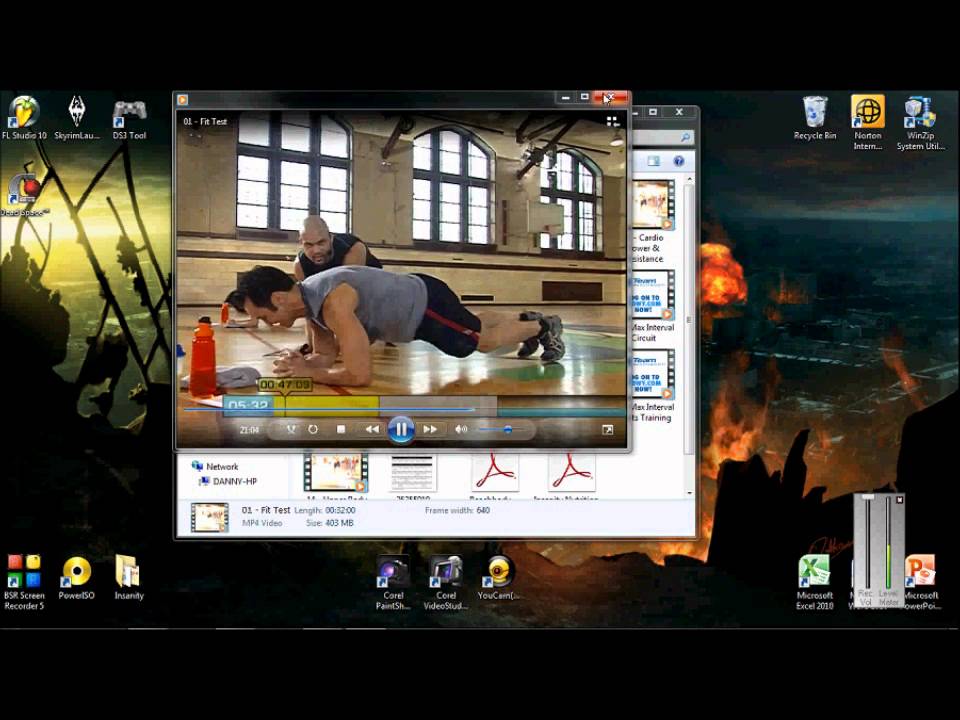This screenshot has height=720, width=960.
Task: Enter full screen view in player
Action: (607, 429)
